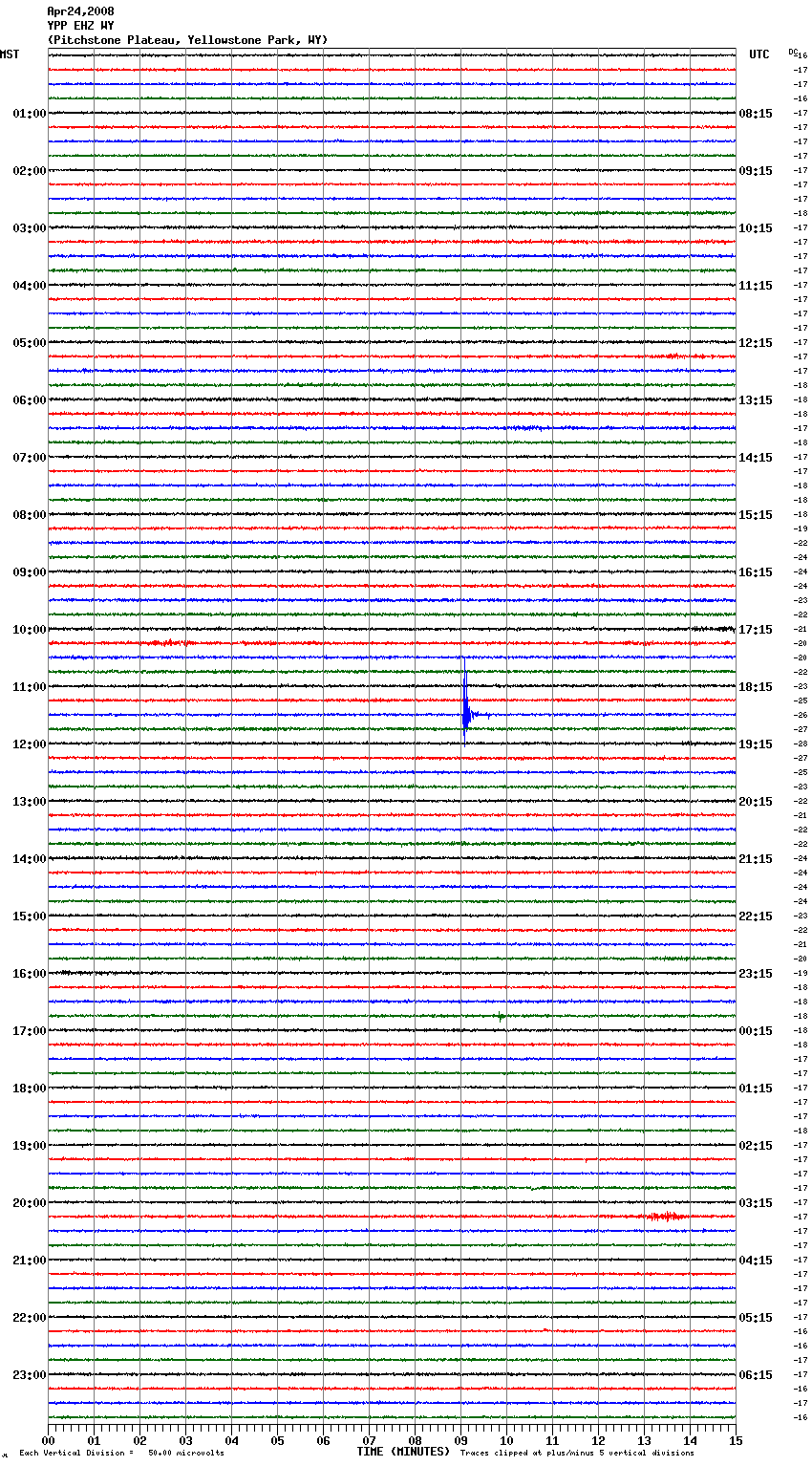Viewport: 812px width, 1466px height.
Task: Click the 00:15 UTC time label
Action: [756, 1031]
